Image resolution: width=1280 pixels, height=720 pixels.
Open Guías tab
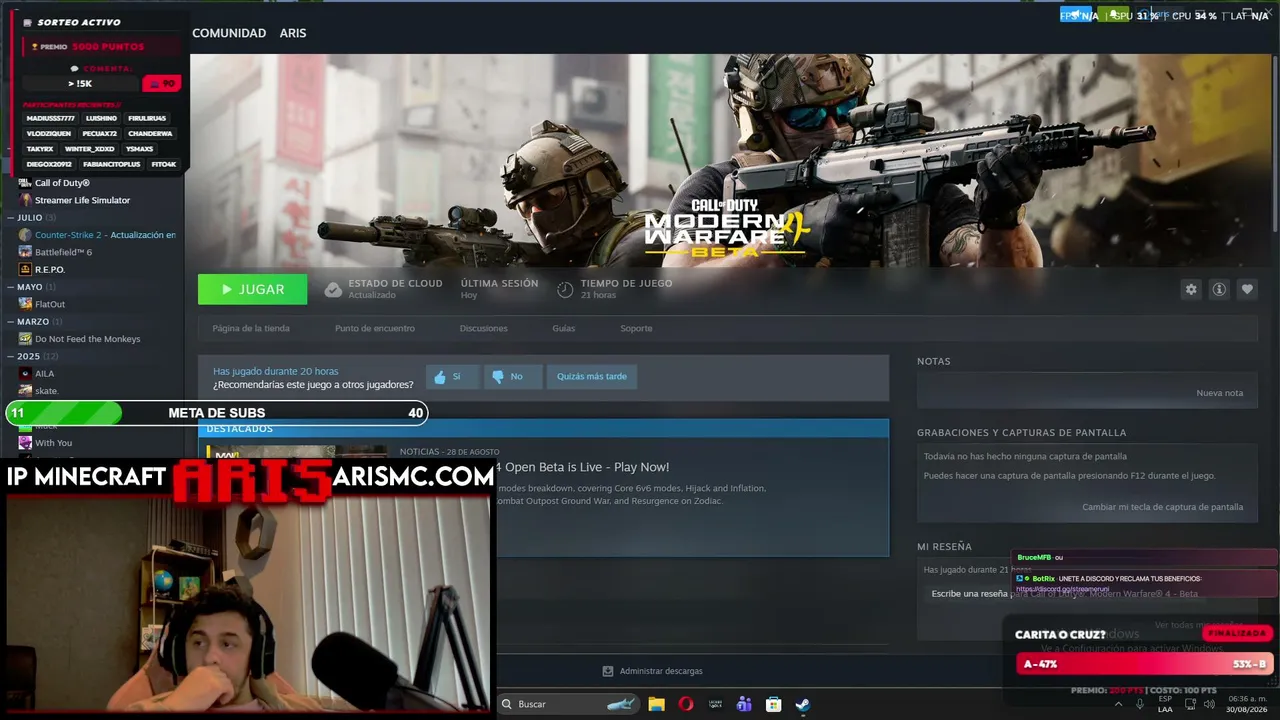point(563,328)
